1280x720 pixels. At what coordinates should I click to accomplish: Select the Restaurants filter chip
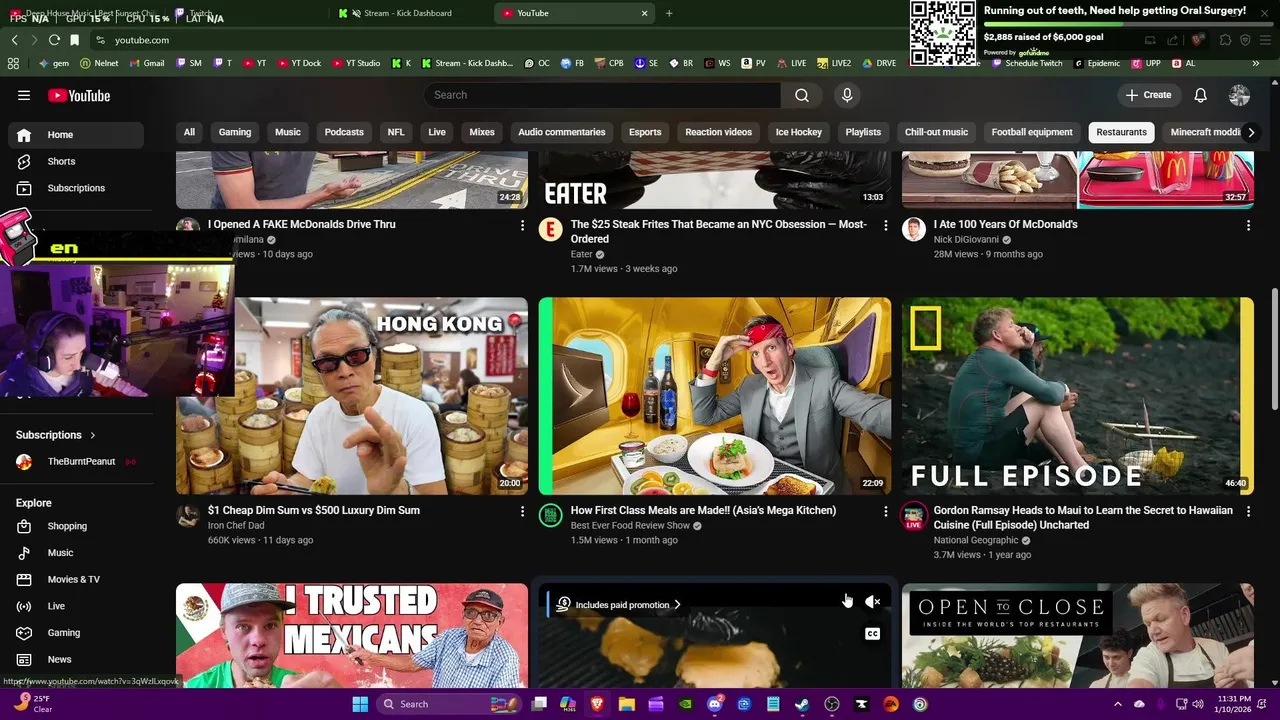1121,132
